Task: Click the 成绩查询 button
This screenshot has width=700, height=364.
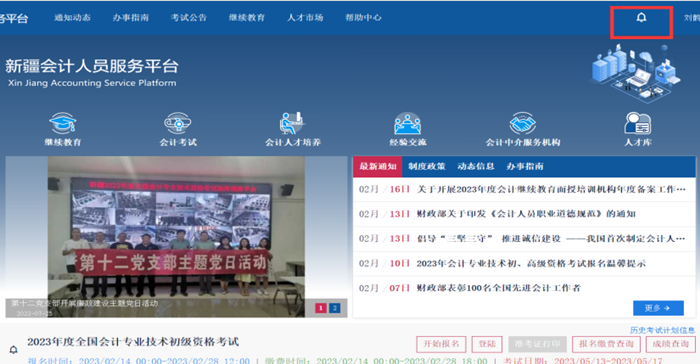Action: tap(671, 344)
